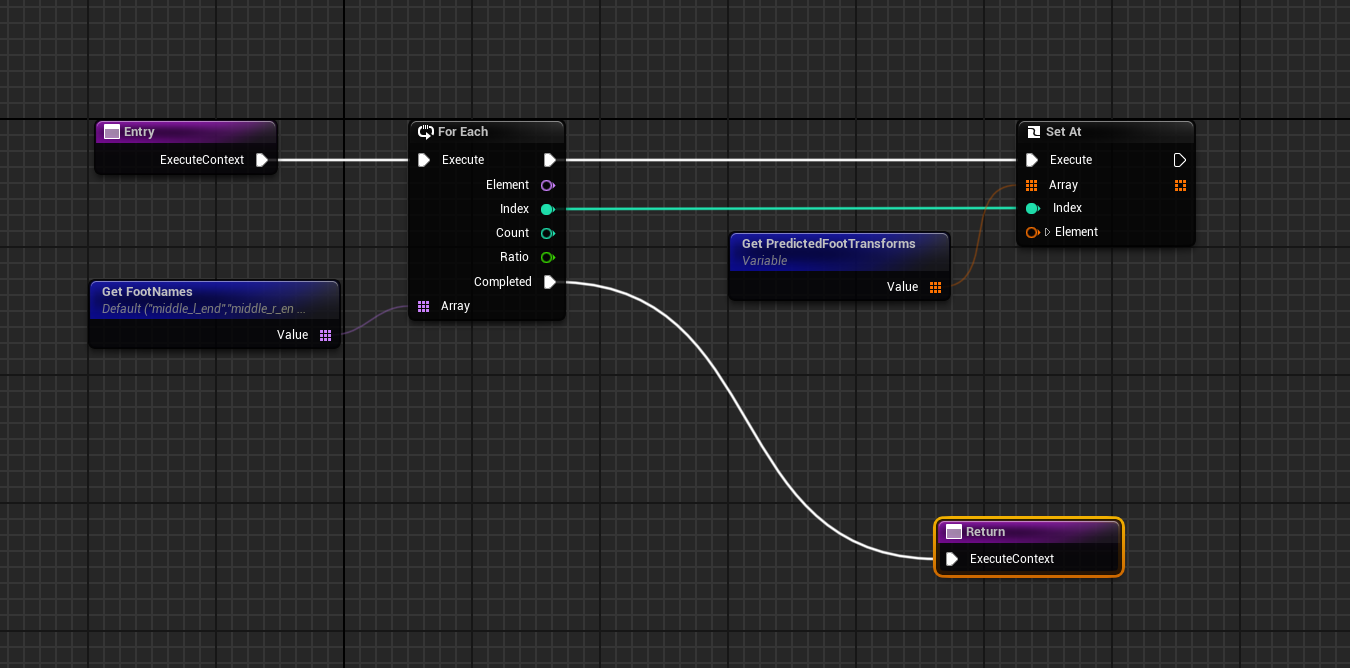Click the Set At node header icon
The height and width of the screenshot is (668, 1350).
(x=1034, y=132)
